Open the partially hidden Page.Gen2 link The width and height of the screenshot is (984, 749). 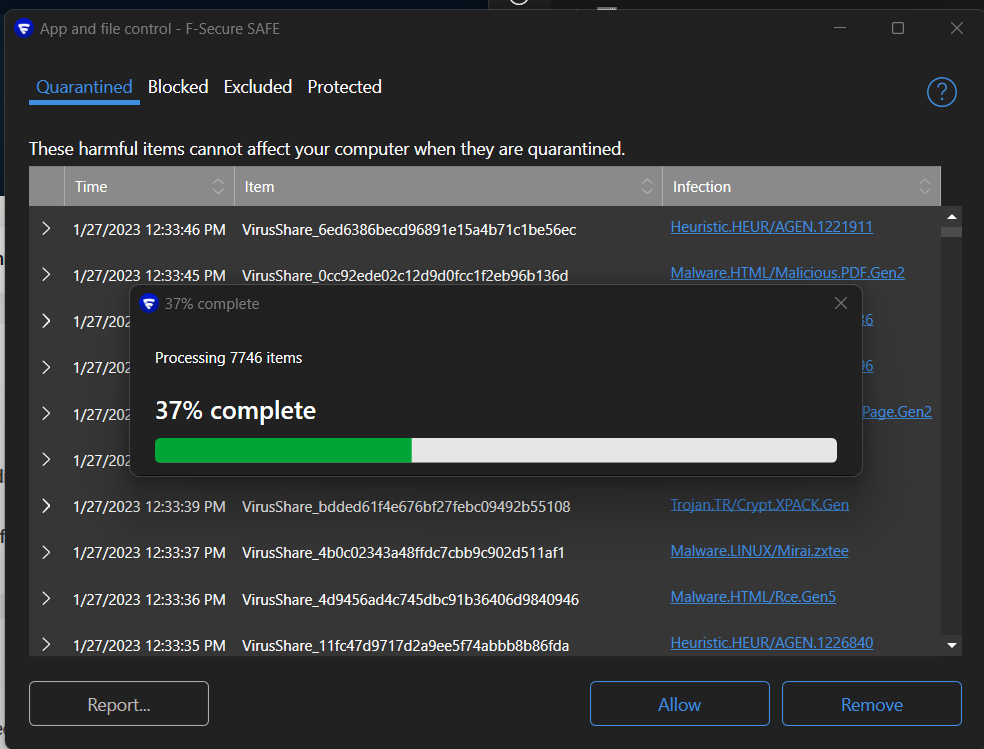pyautogui.click(x=897, y=412)
